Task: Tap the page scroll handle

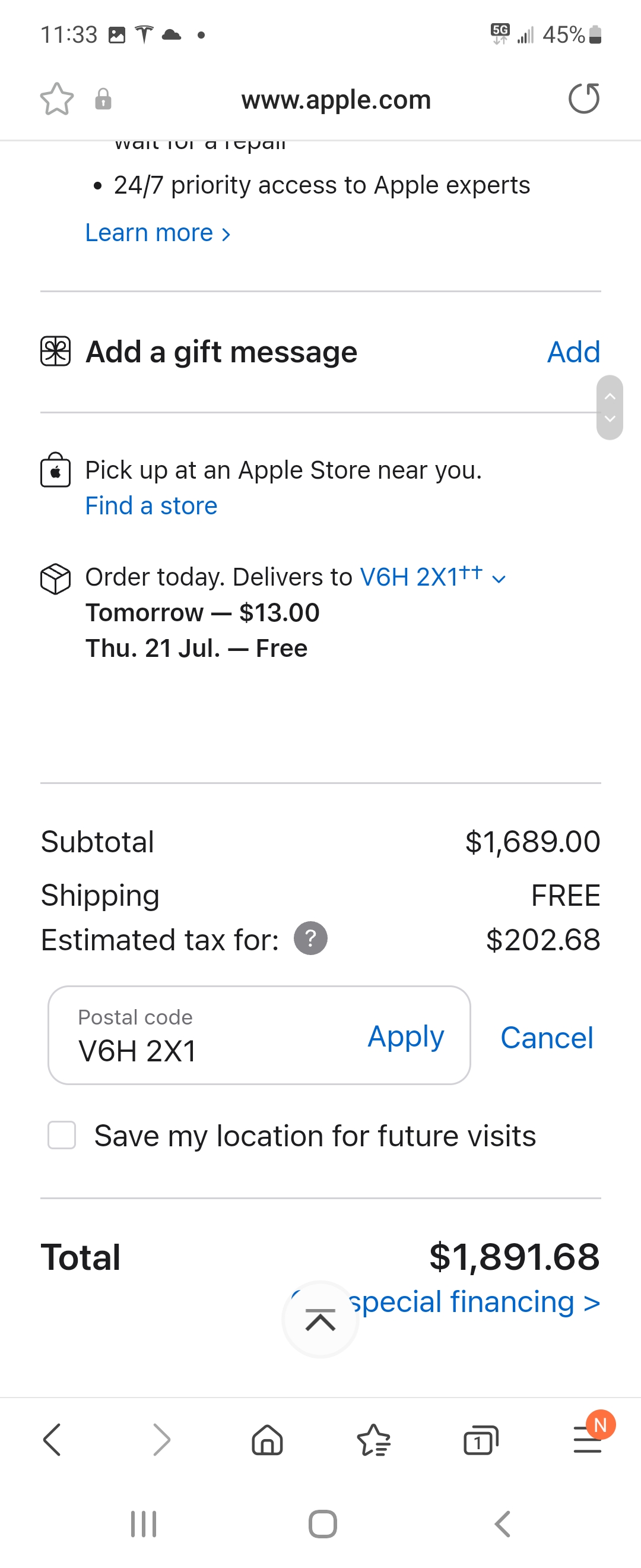Action: pyautogui.click(x=610, y=407)
